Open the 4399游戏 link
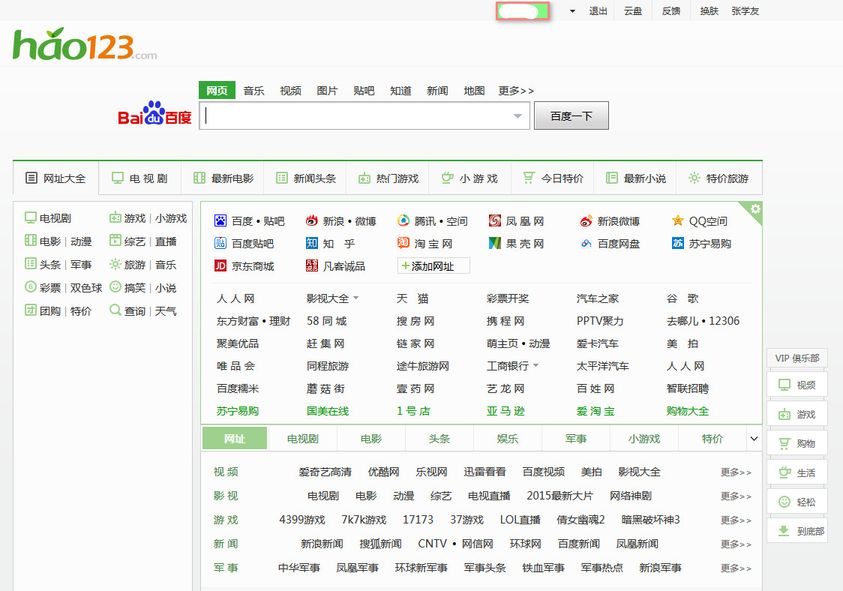The image size is (843, 591). coord(302,519)
